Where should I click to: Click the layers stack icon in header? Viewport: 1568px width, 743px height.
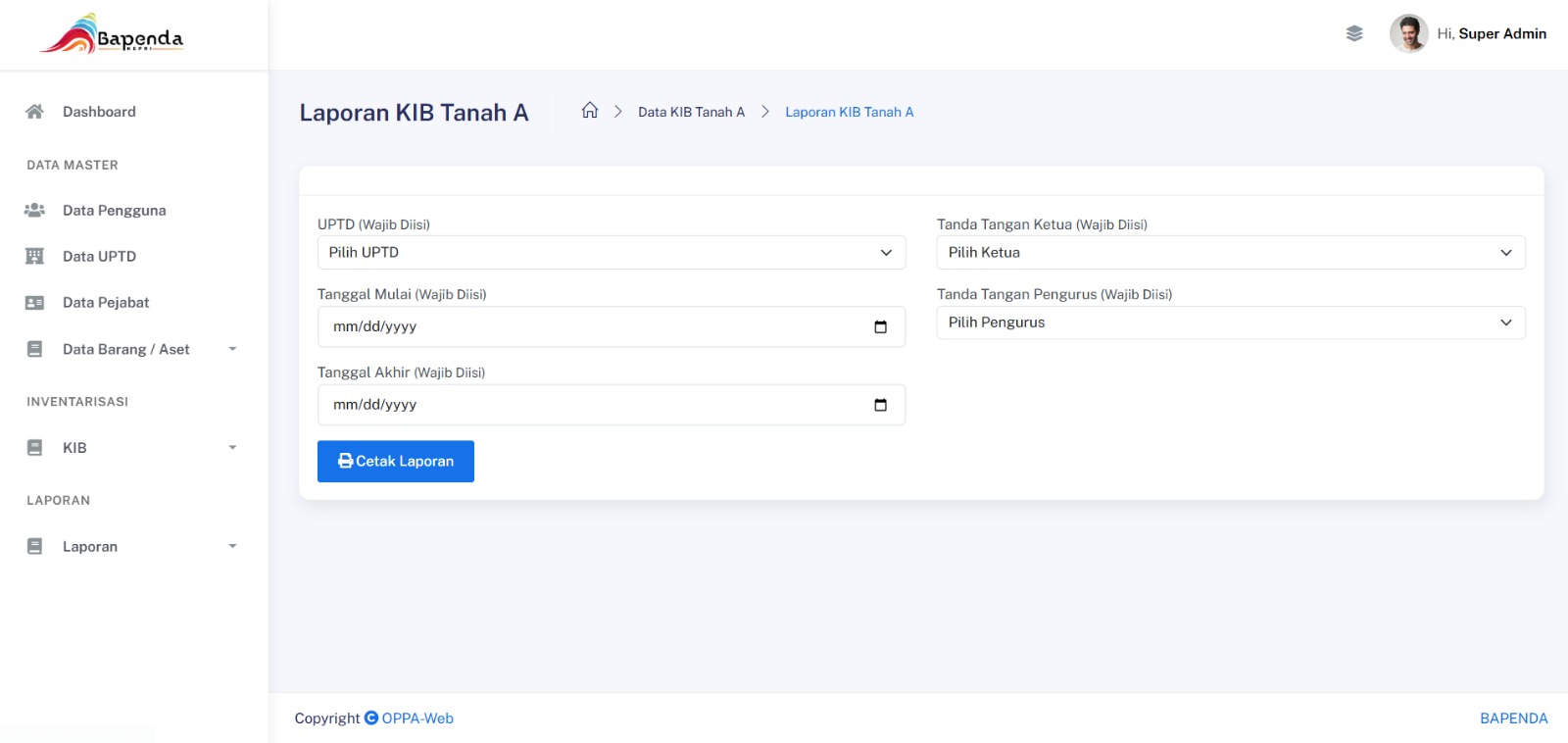1354,33
